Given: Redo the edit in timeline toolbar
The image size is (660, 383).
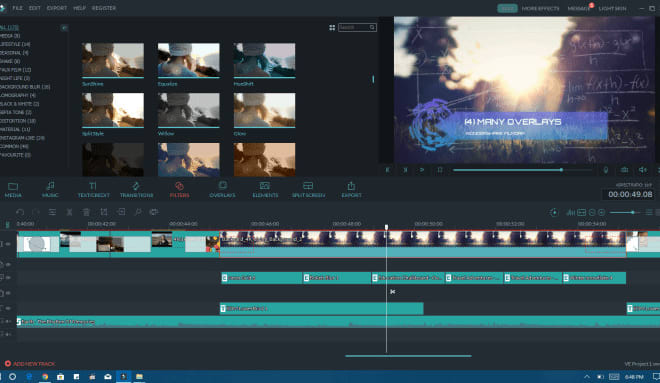Looking at the screenshot, I should 36,212.
